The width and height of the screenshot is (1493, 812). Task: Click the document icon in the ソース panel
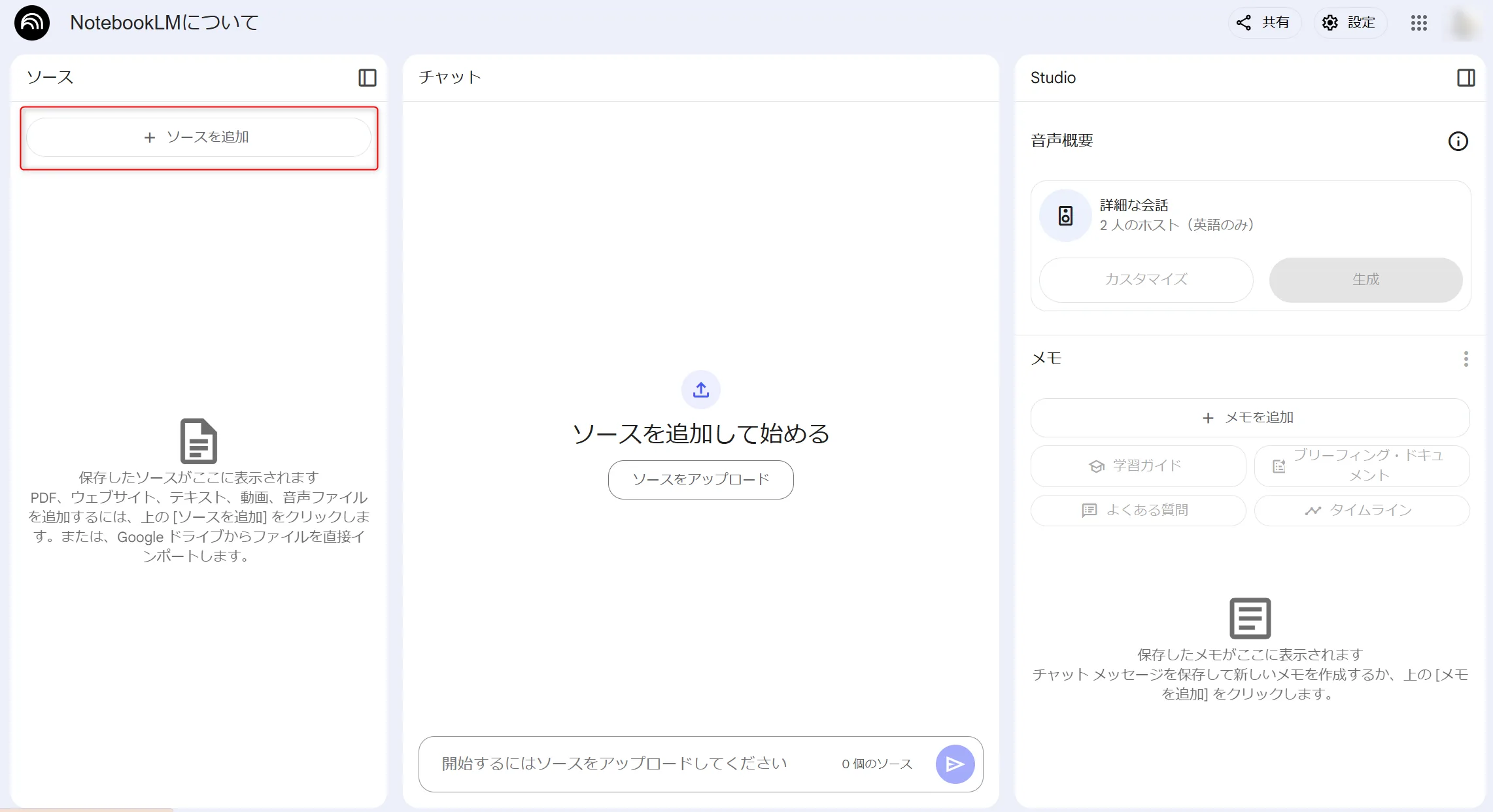coord(199,441)
